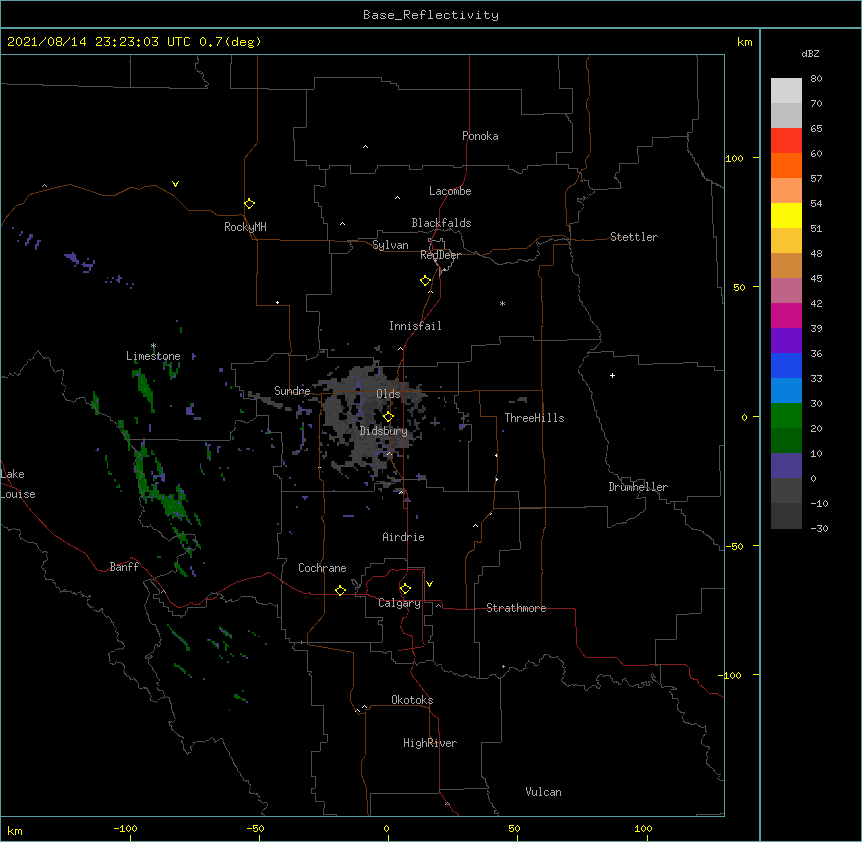This screenshot has height=842, width=862.
Task: Click the yellow diamond marker above Calgary label
Action: coord(405,589)
